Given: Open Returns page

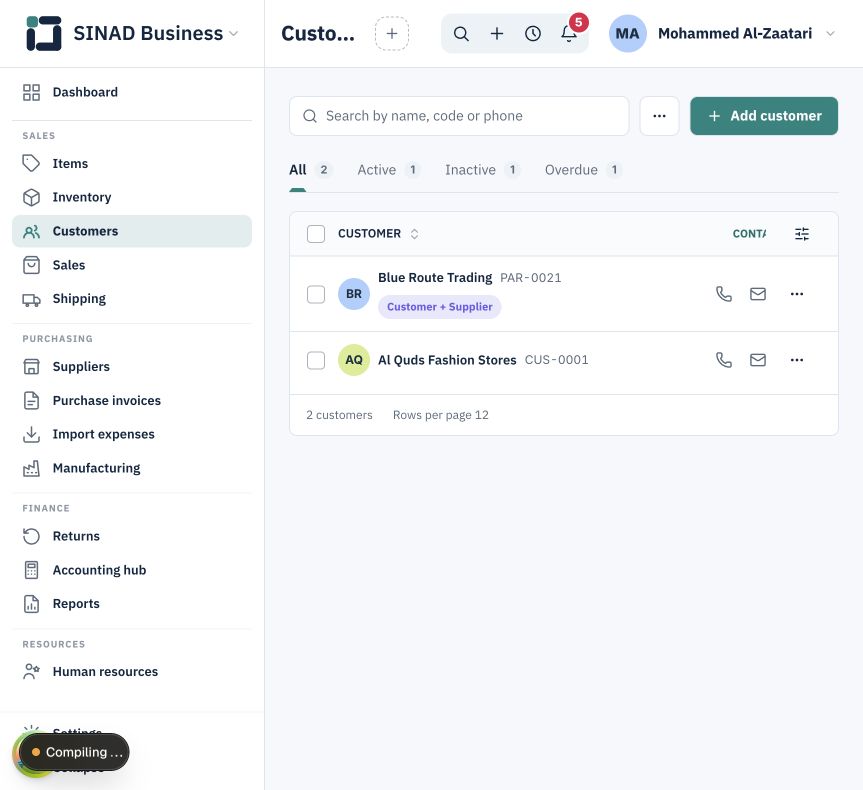Looking at the screenshot, I should 132,536.
